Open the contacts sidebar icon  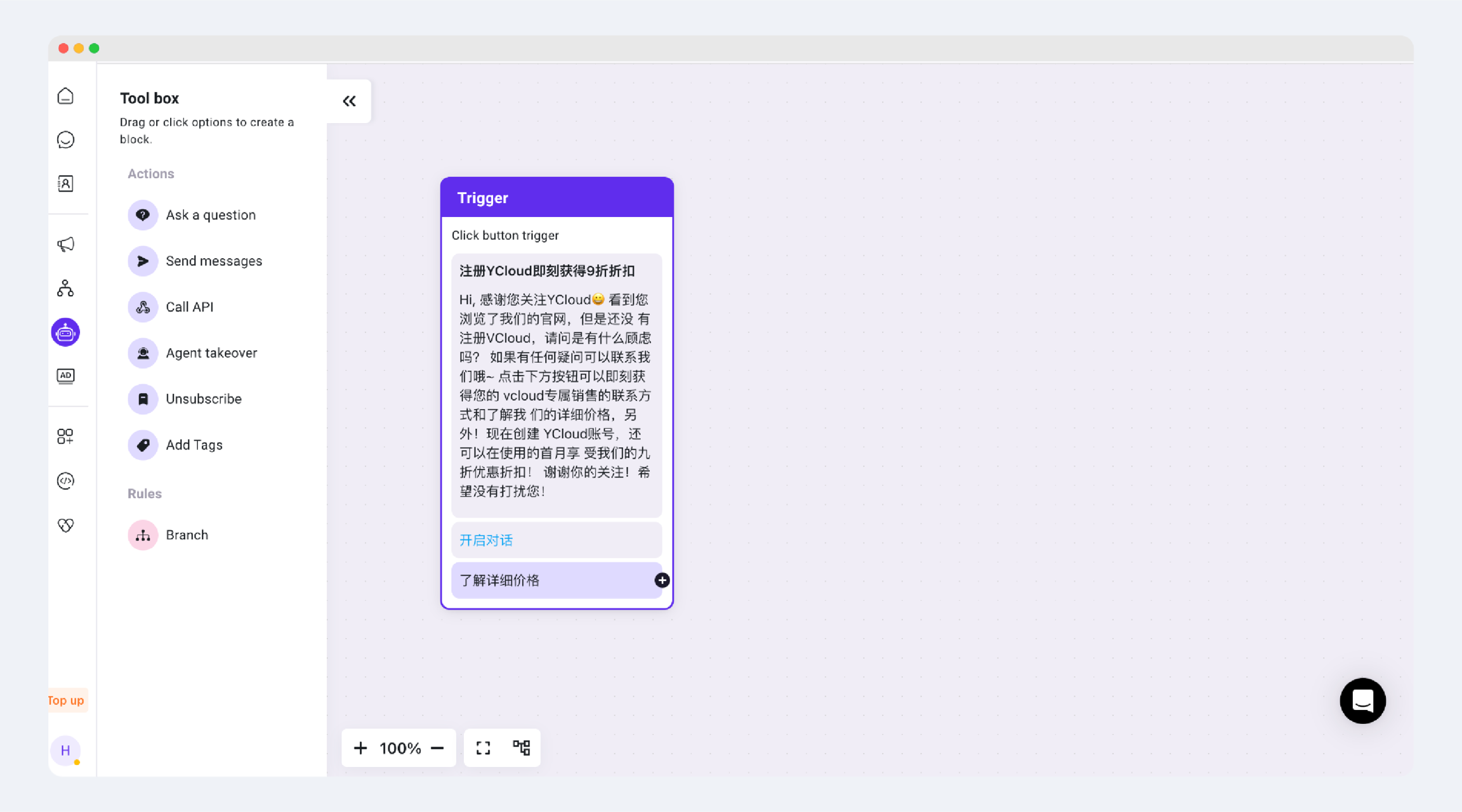click(65, 183)
